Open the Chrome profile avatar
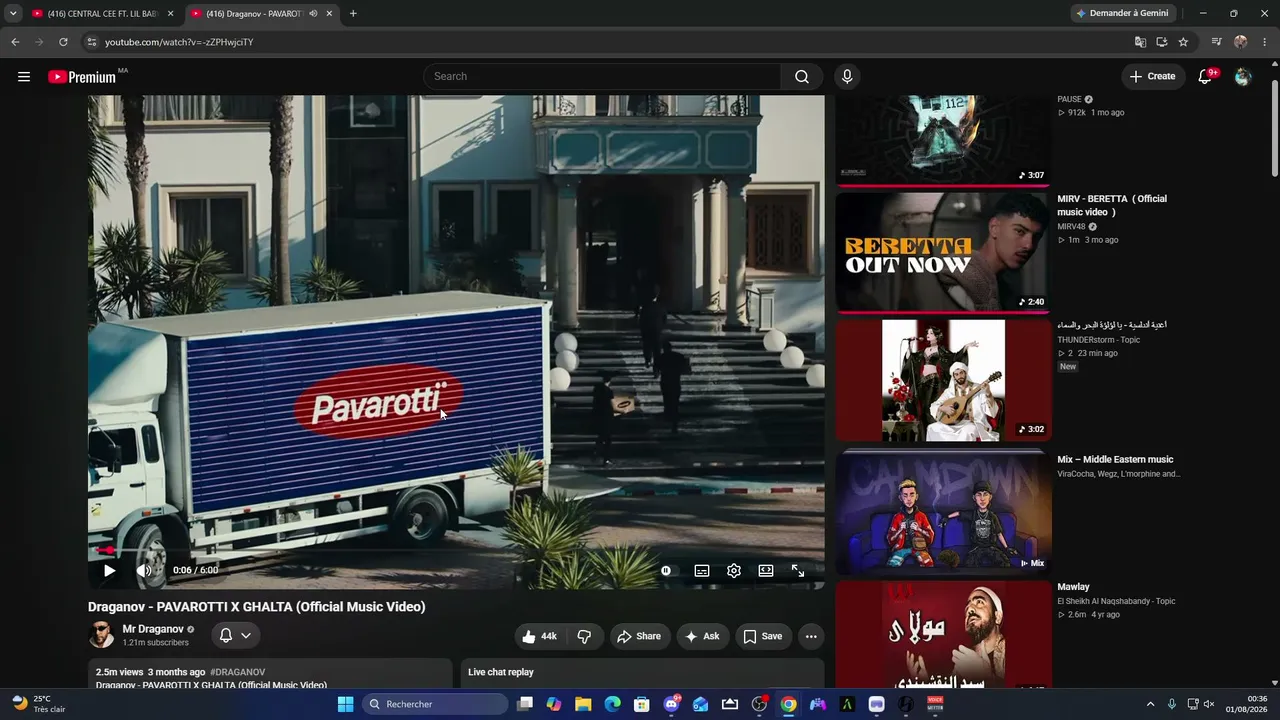Image resolution: width=1280 pixels, height=720 pixels. 1241,42
